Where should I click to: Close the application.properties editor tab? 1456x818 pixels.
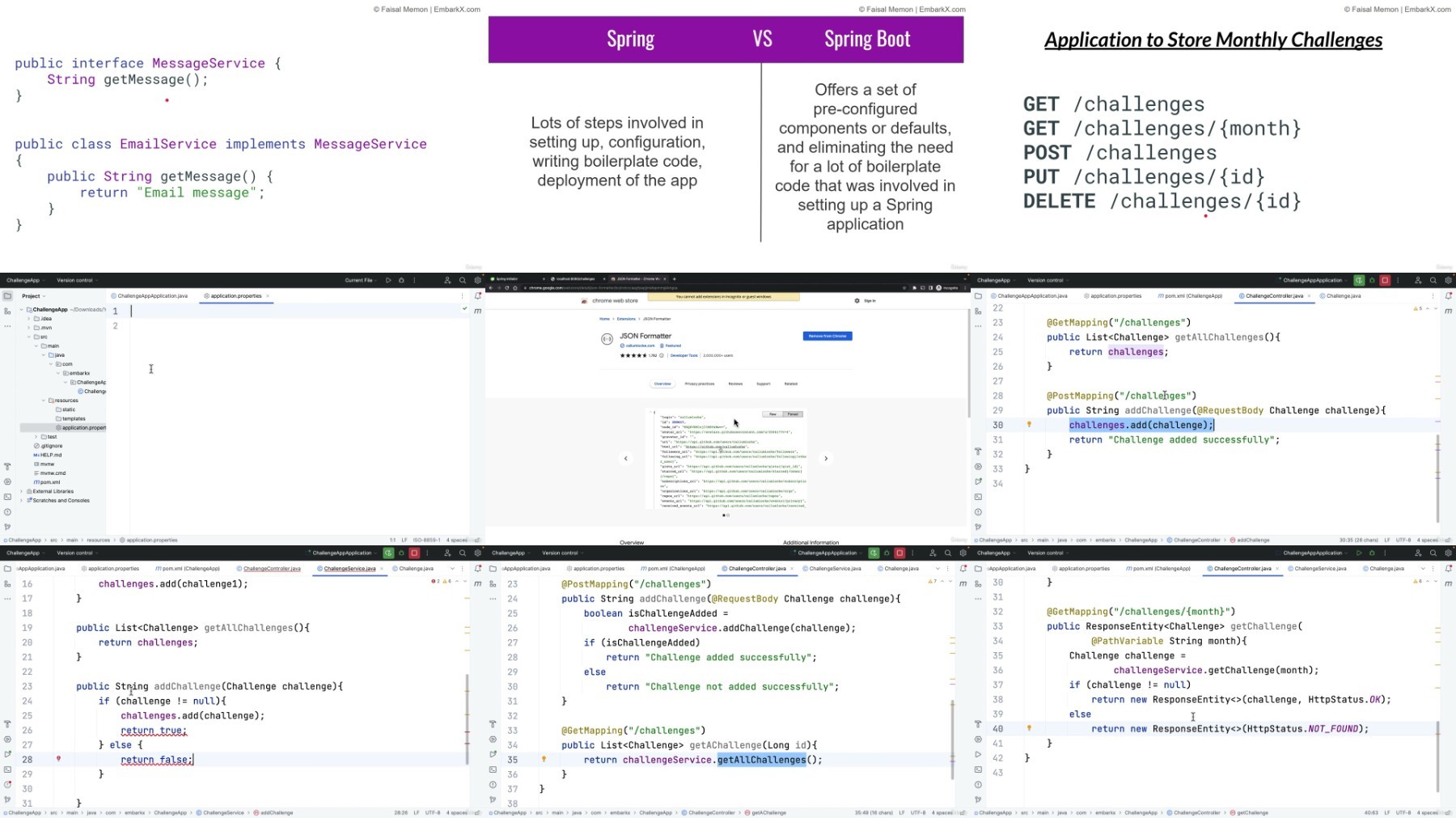pos(268,296)
